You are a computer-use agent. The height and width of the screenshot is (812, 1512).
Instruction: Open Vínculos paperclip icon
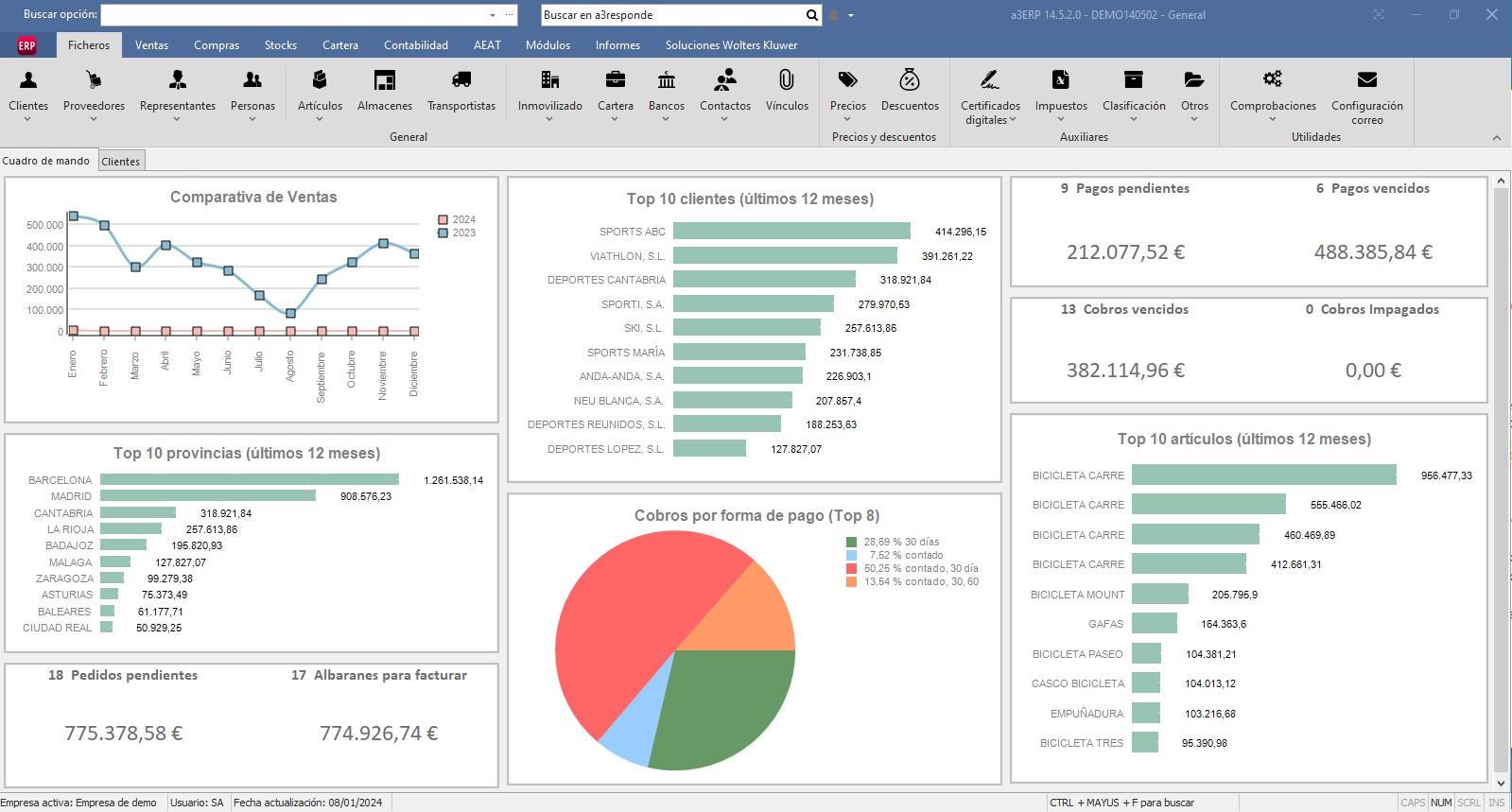(x=786, y=81)
